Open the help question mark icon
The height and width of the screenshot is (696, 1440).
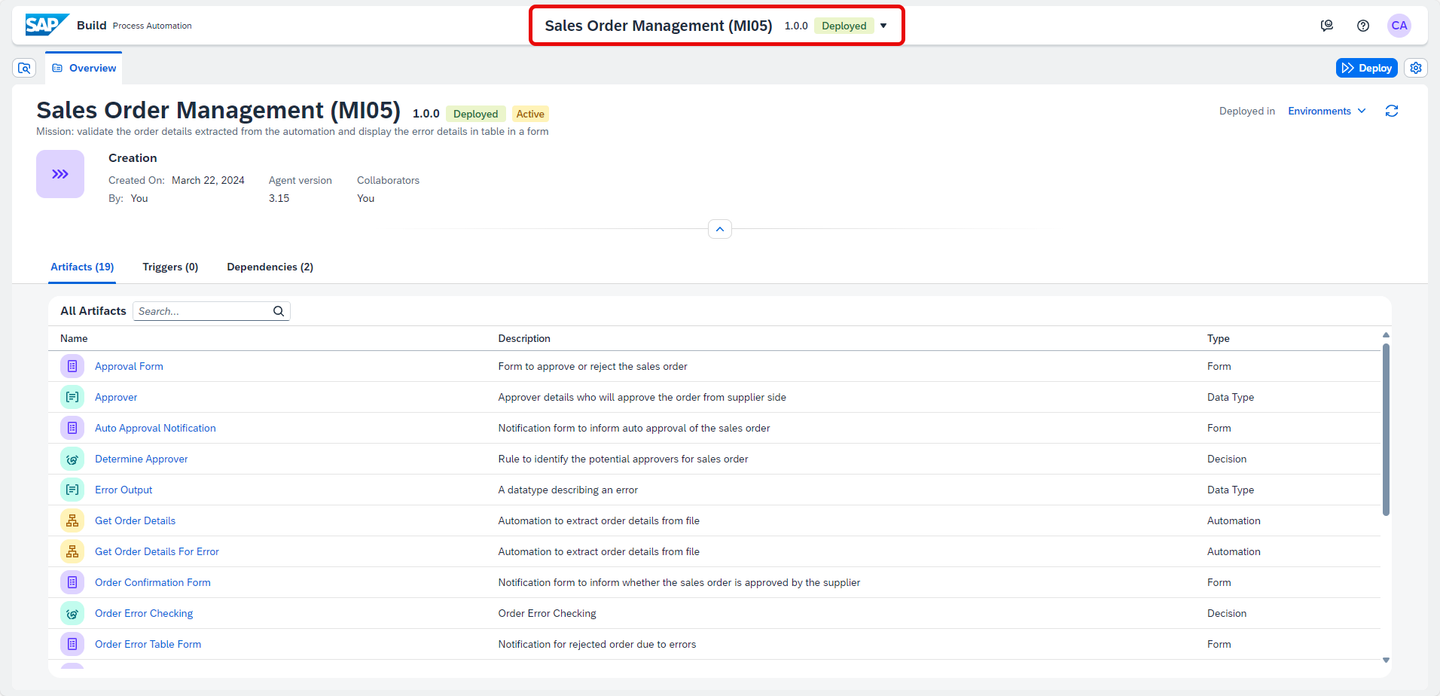click(1363, 26)
